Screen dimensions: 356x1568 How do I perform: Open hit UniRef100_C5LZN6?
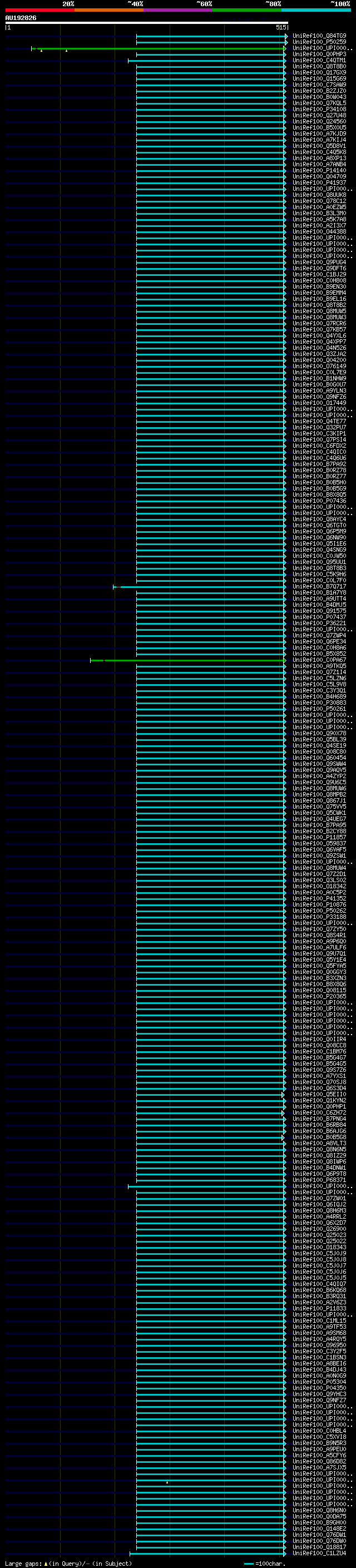coord(319,678)
